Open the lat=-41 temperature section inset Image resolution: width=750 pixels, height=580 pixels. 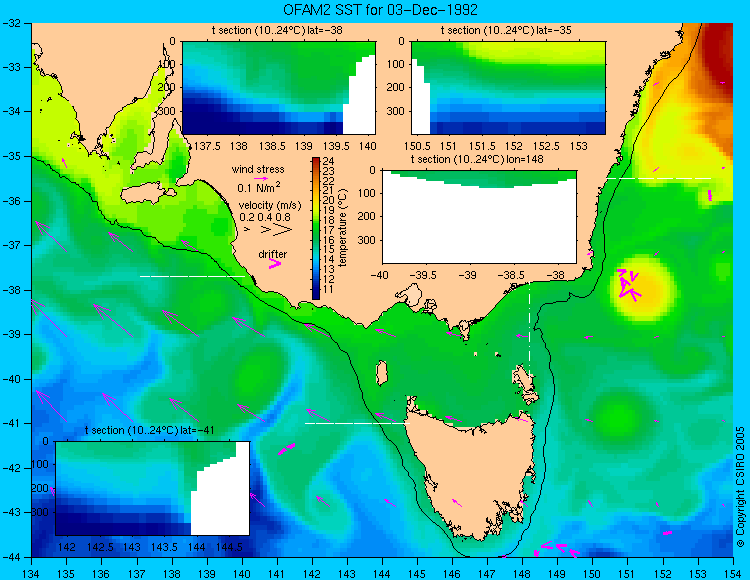pyautogui.click(x=153, y=488)
